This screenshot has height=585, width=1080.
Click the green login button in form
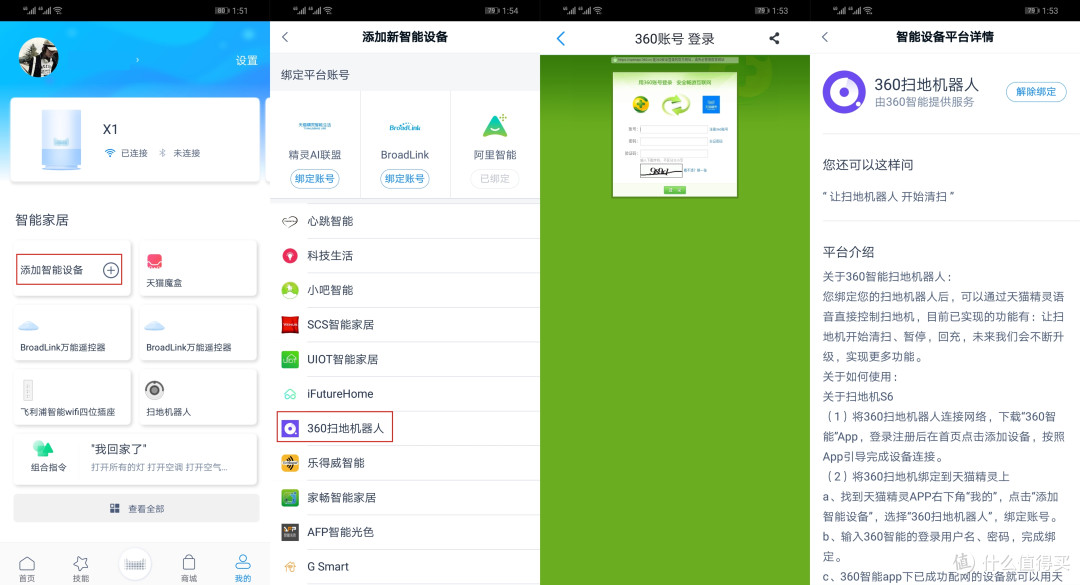[x=674, y=189]
